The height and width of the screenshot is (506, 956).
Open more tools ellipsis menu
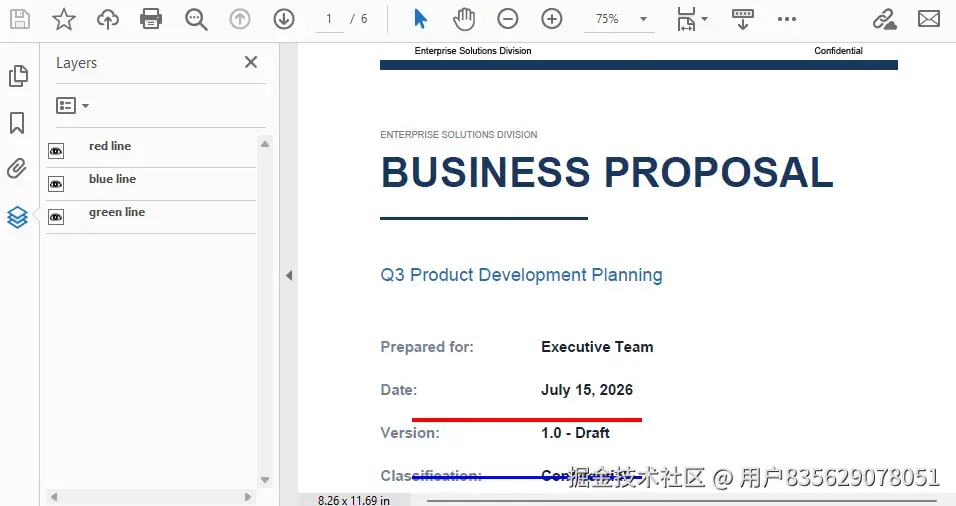(x=787, y=19)
